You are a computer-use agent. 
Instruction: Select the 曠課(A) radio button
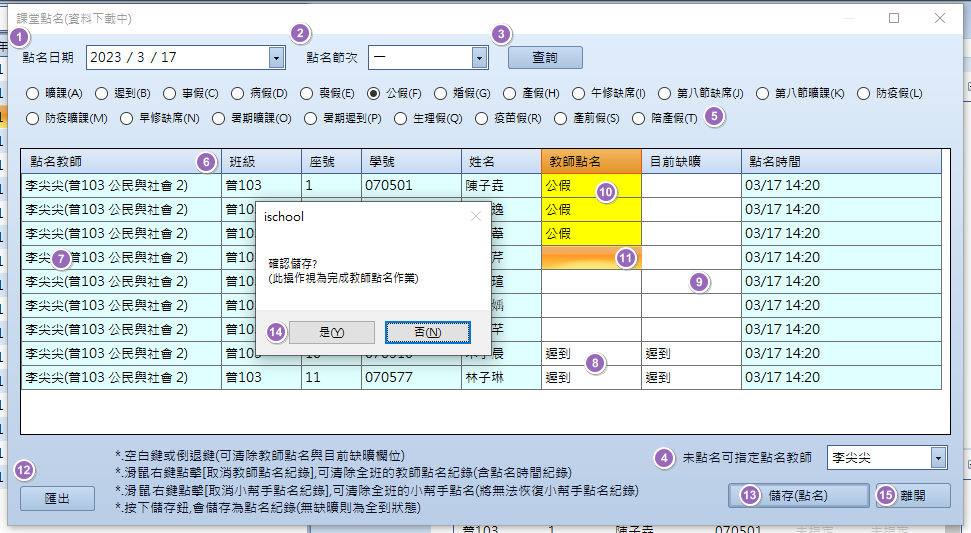click(x=33, y=94)
